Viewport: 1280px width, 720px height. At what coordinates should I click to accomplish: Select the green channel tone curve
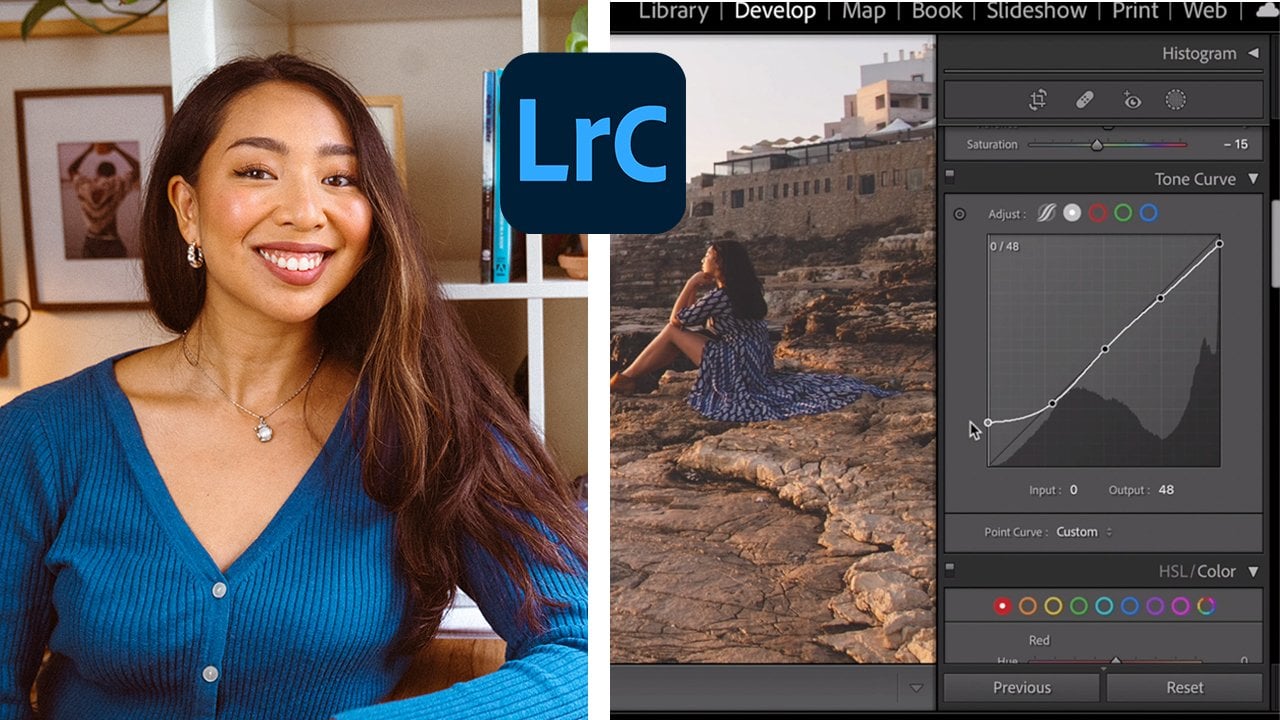point(1123,213)
